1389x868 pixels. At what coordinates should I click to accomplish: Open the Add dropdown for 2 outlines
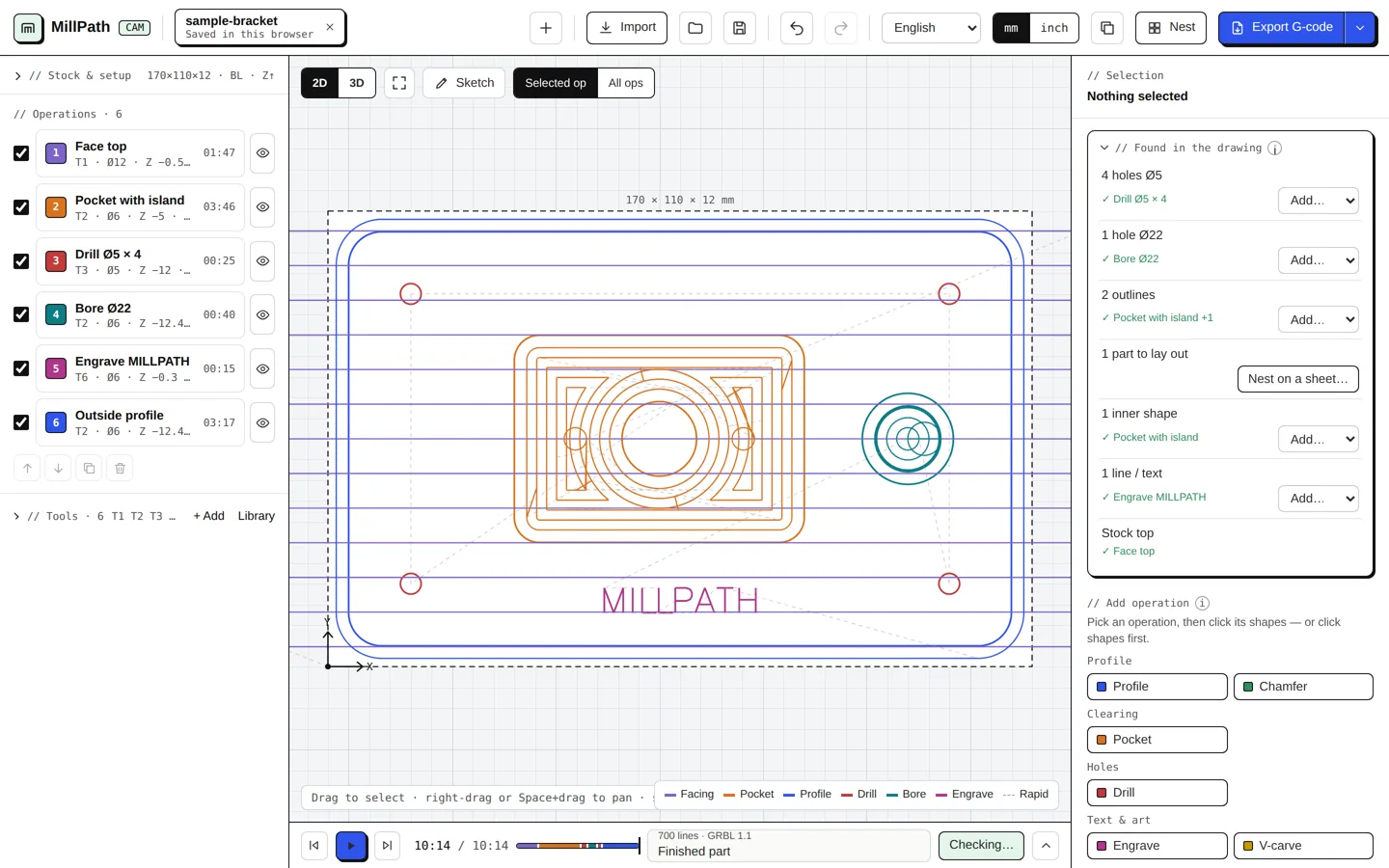tap(1319, 320)
